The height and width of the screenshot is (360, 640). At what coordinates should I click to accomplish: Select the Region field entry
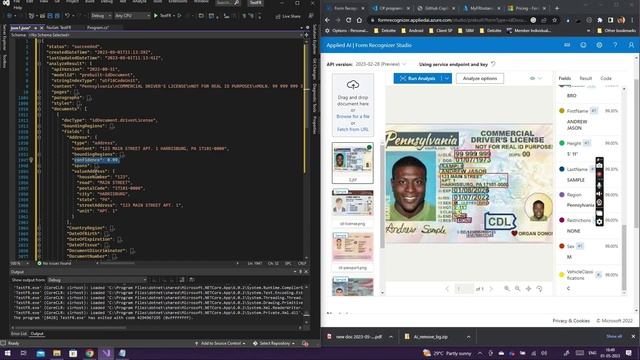pos(588,200)
